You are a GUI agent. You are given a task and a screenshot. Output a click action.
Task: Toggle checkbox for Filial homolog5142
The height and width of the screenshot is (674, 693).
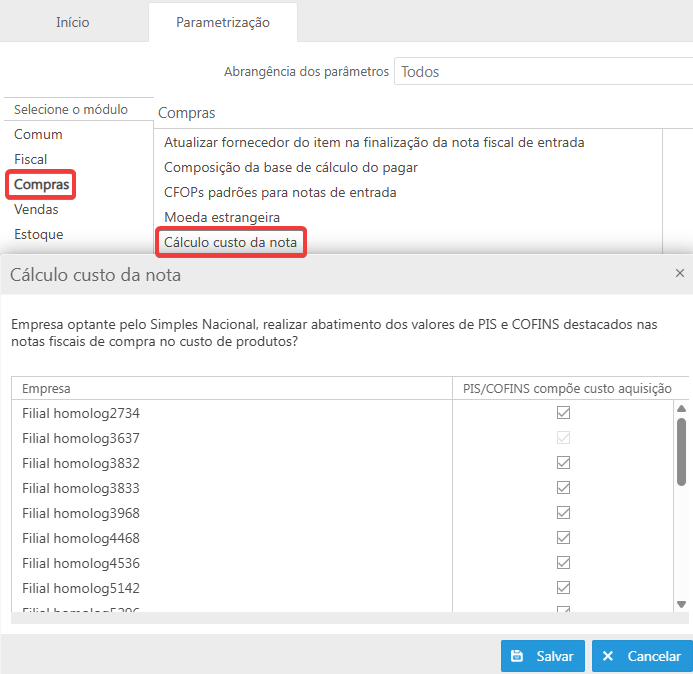[x=564, y=587]
